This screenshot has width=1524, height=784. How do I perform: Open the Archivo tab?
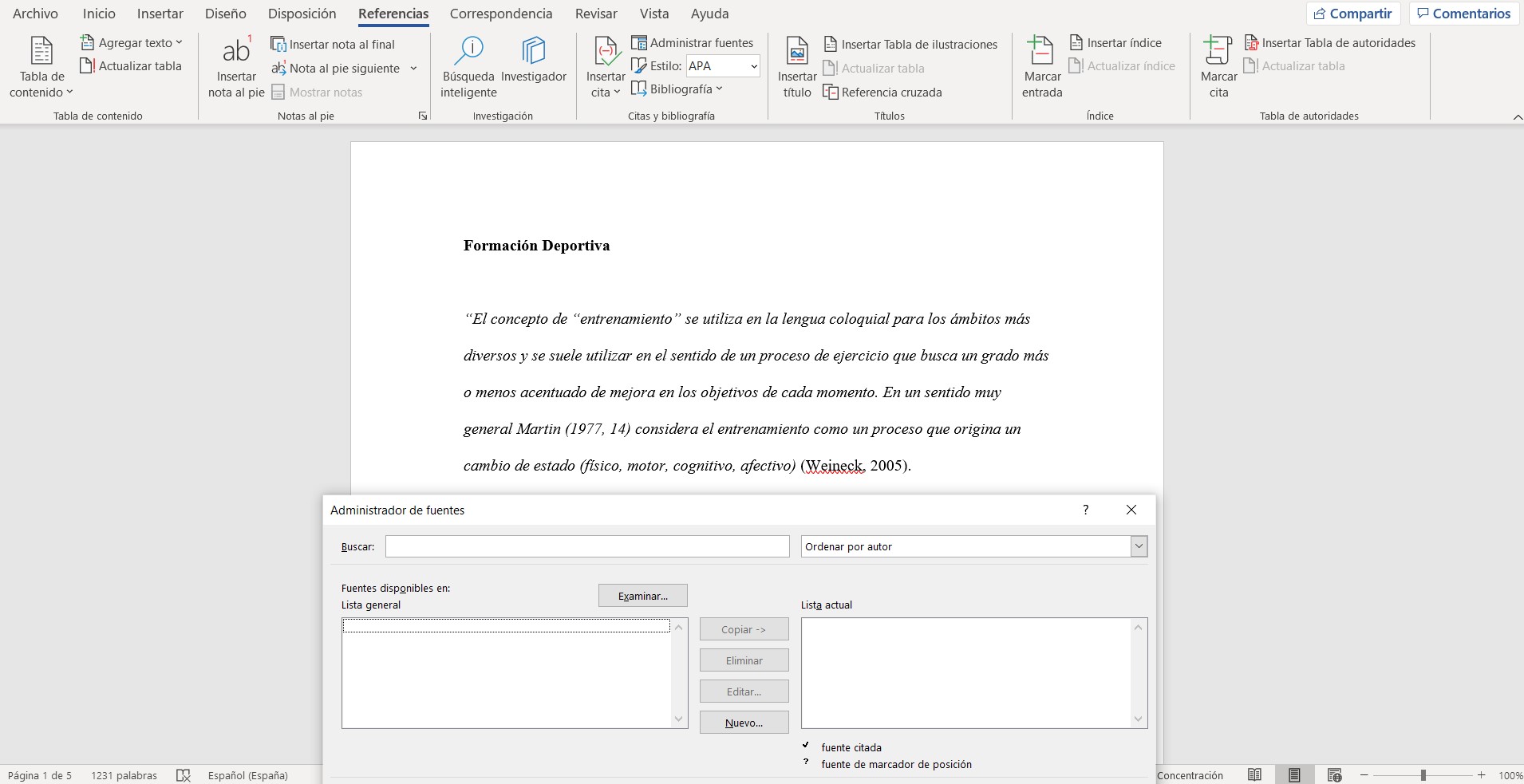35,14
